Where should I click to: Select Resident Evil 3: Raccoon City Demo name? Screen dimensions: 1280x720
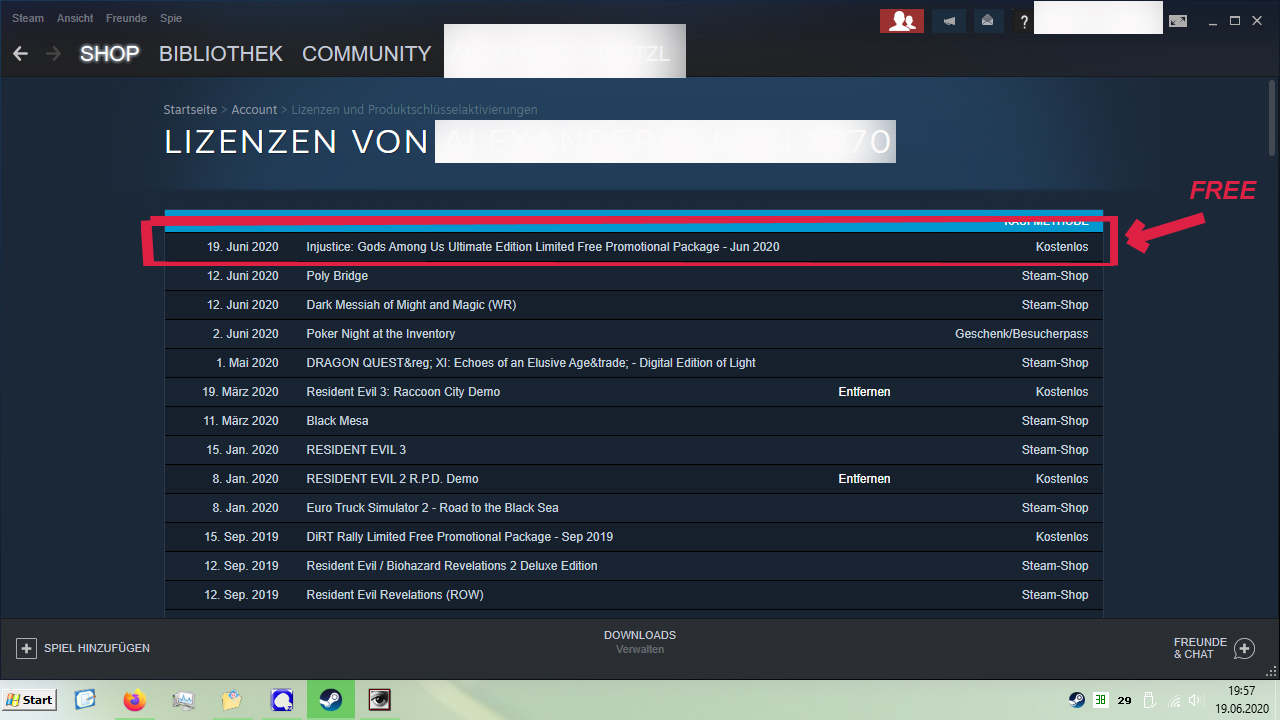point(403,392)
